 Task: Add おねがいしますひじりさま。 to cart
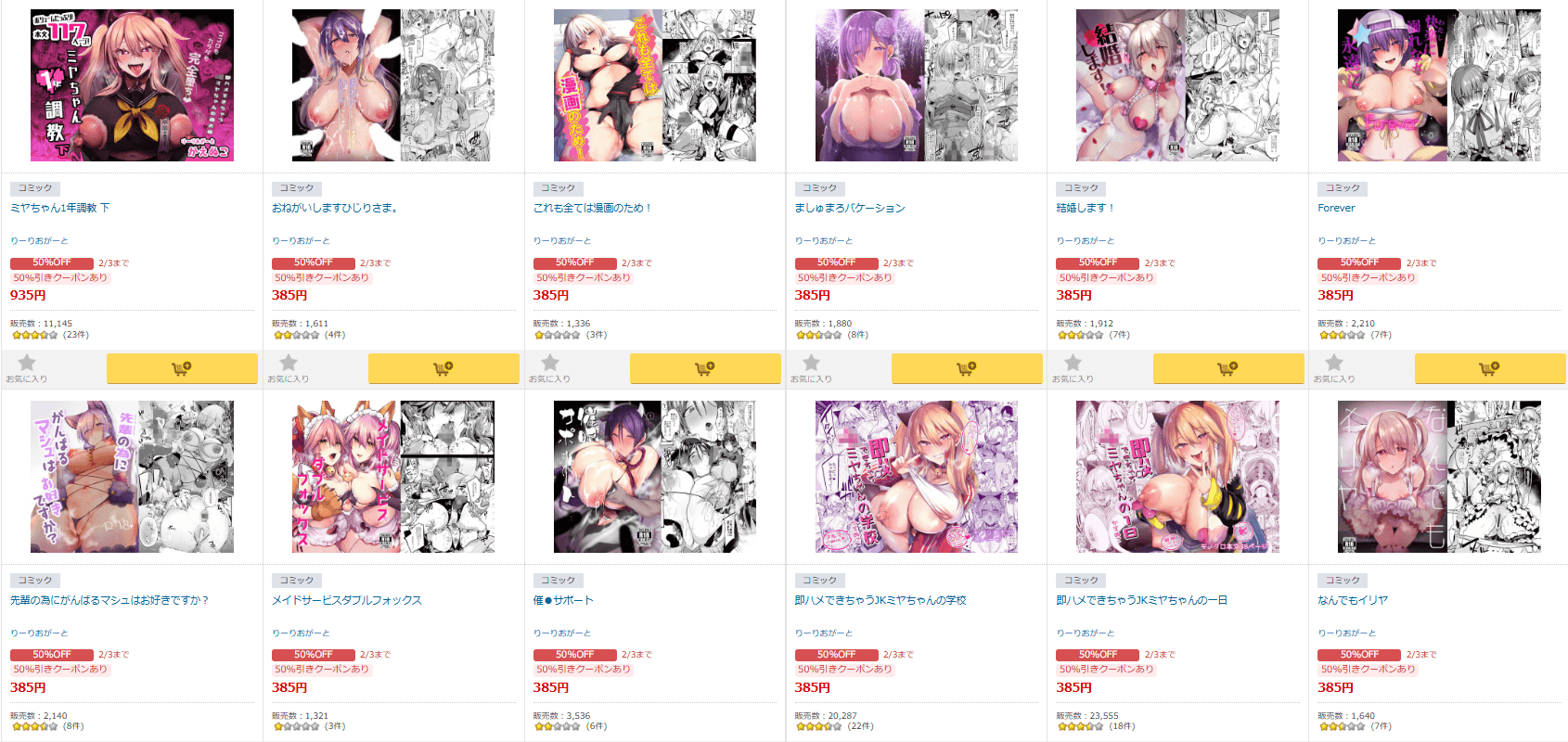[x=443, y=368]
